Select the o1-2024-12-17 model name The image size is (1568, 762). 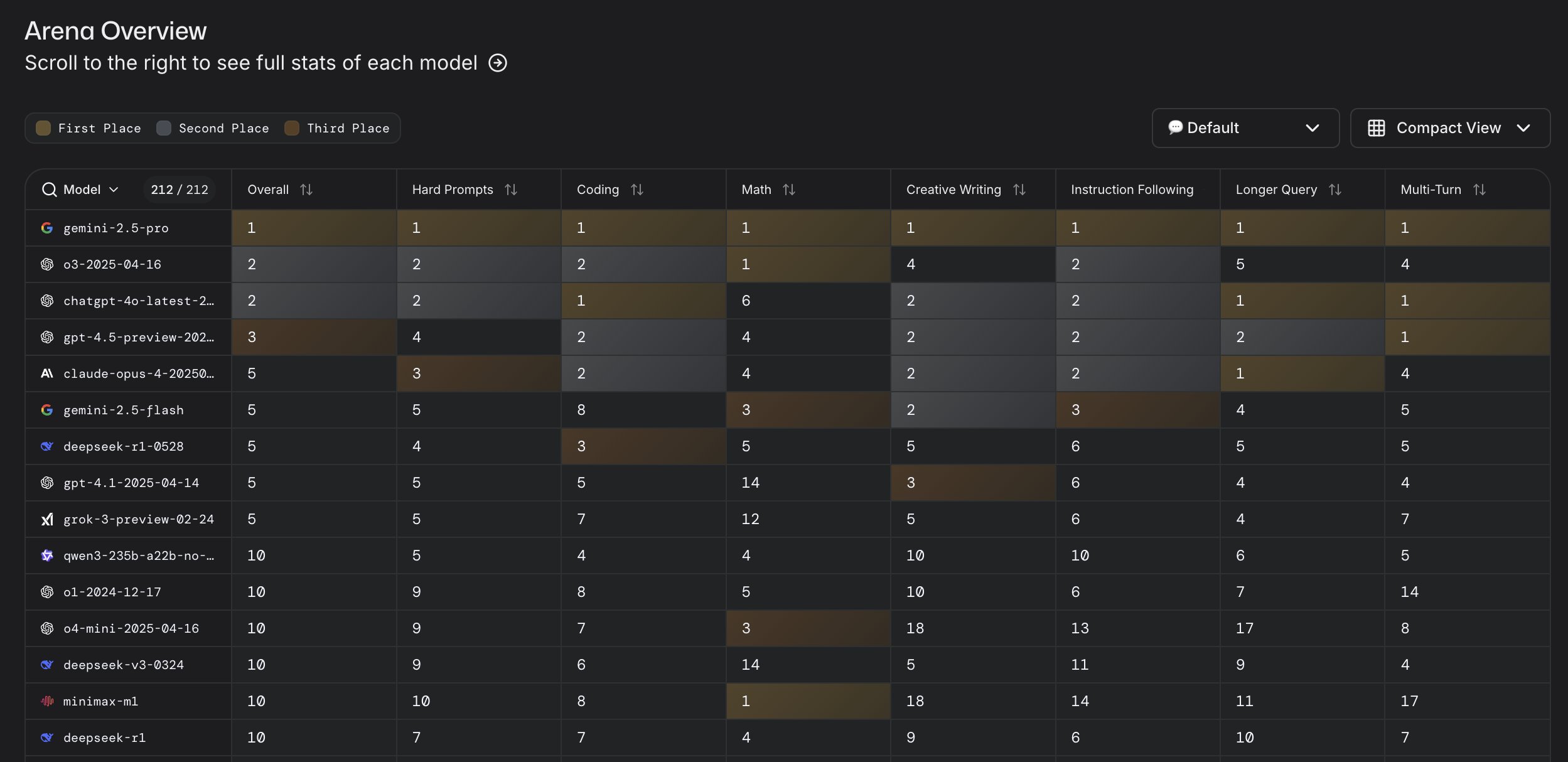[112, 592]
